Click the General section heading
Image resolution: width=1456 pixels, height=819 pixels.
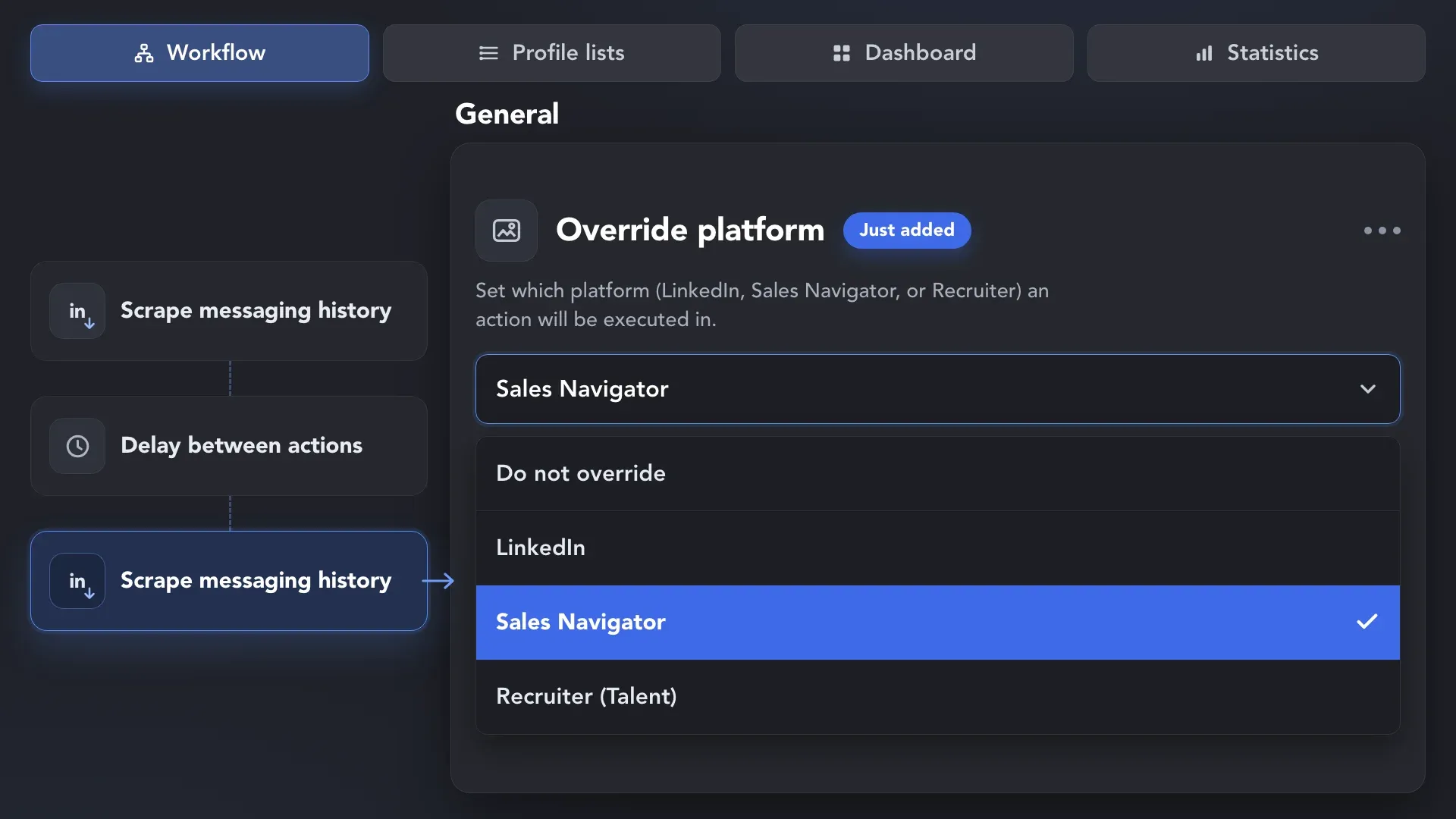(507, 114)
